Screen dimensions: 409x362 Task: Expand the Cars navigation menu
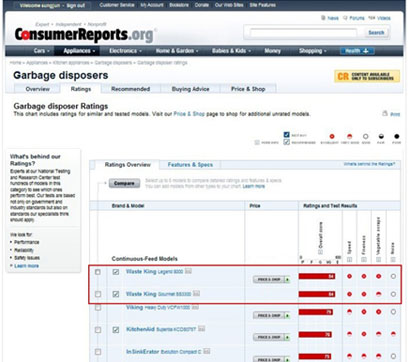point(42,51)
